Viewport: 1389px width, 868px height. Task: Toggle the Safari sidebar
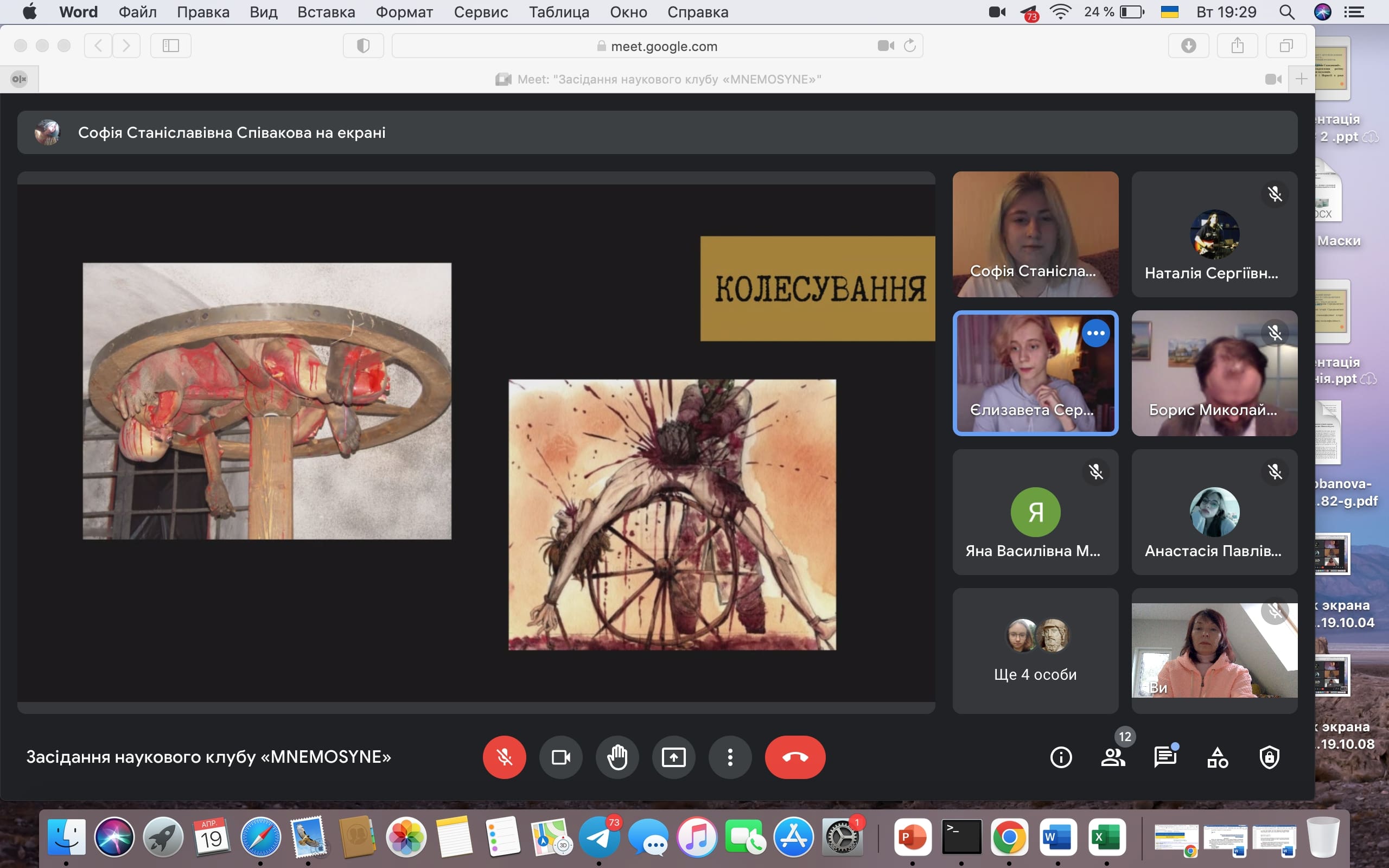click(x=170, y=46)
